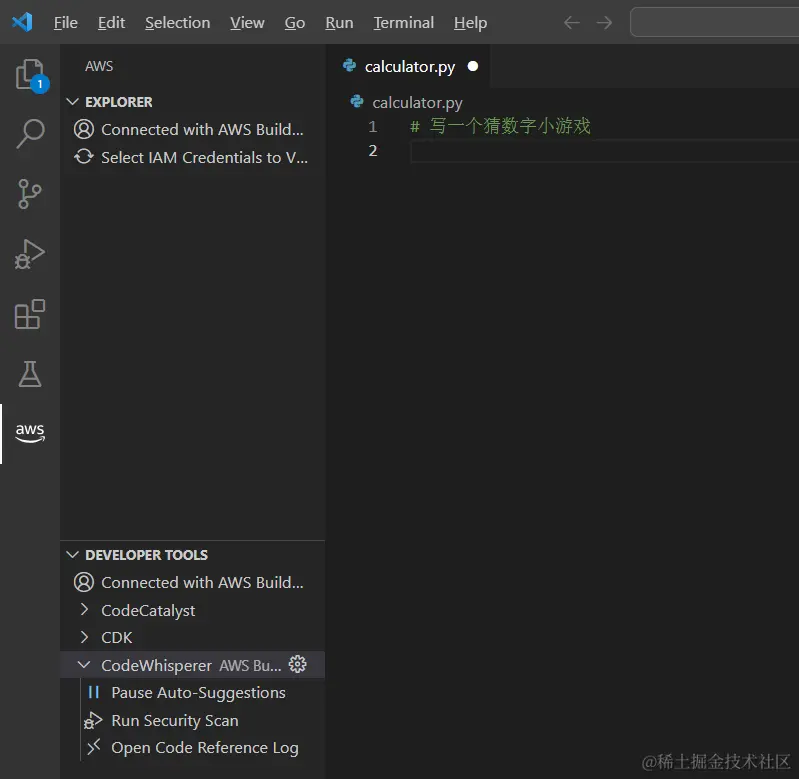Click line number 1 in the gutter
This screenshot has width=799, height=779.
point(372,126)
